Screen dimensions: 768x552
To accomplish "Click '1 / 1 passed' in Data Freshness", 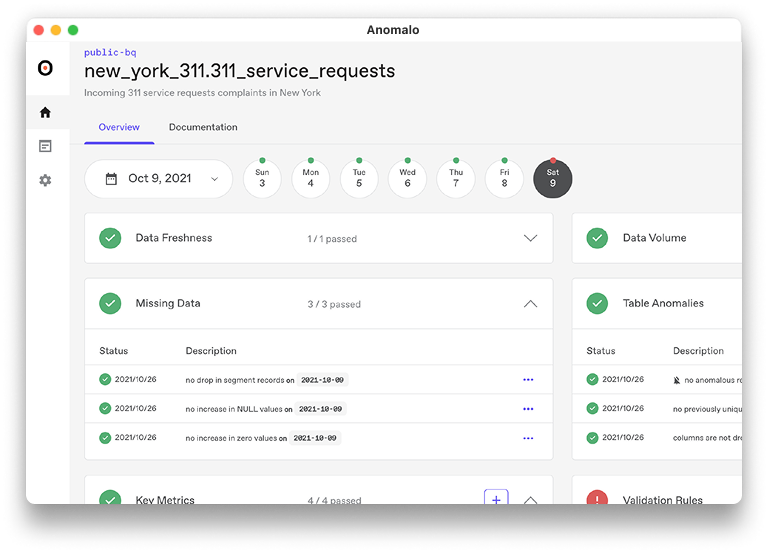I will (332, 239).
